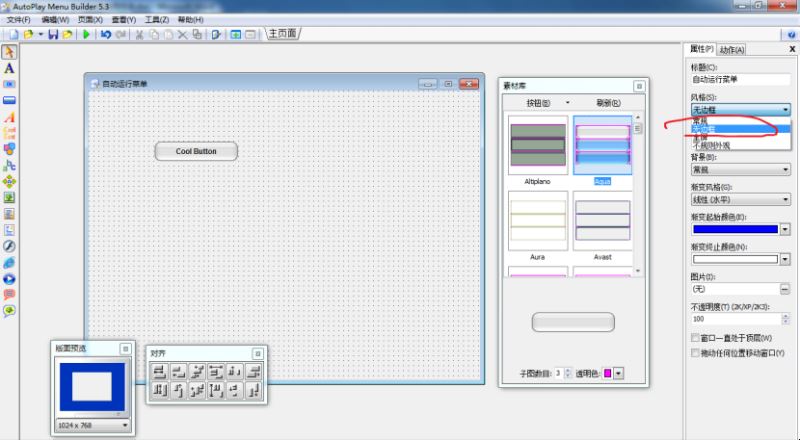This screenshot has width=800, height=440.
Task: Click the Cool Button on canvas
Action: pos(196,151)
